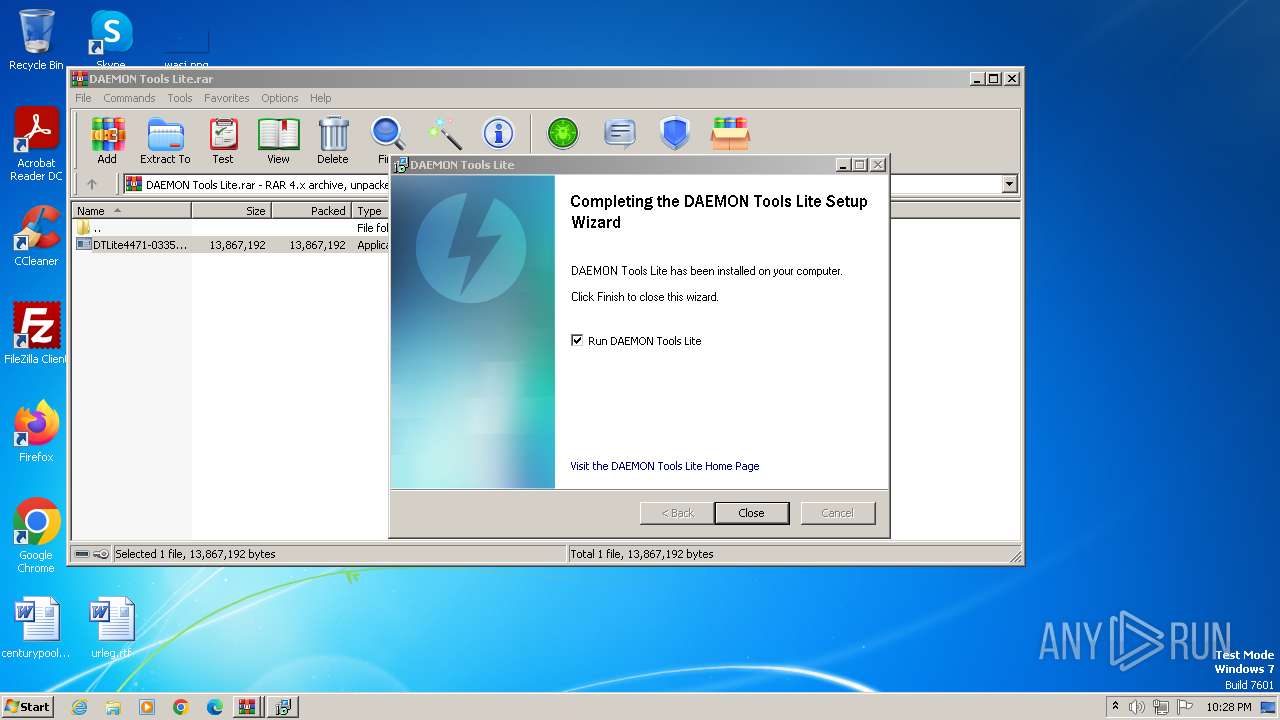
Task: Open the Favorites menu
Action: pos(227,98)
